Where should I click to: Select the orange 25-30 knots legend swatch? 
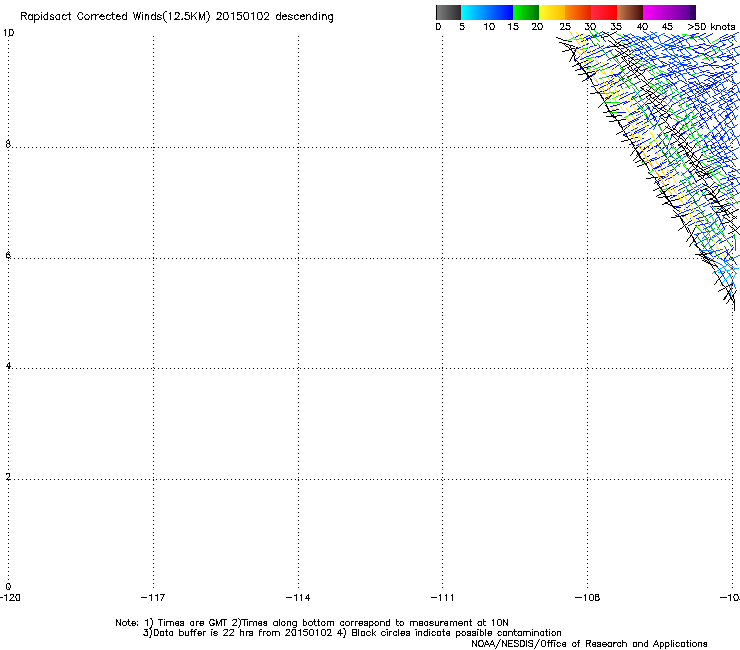coord(578,12)
